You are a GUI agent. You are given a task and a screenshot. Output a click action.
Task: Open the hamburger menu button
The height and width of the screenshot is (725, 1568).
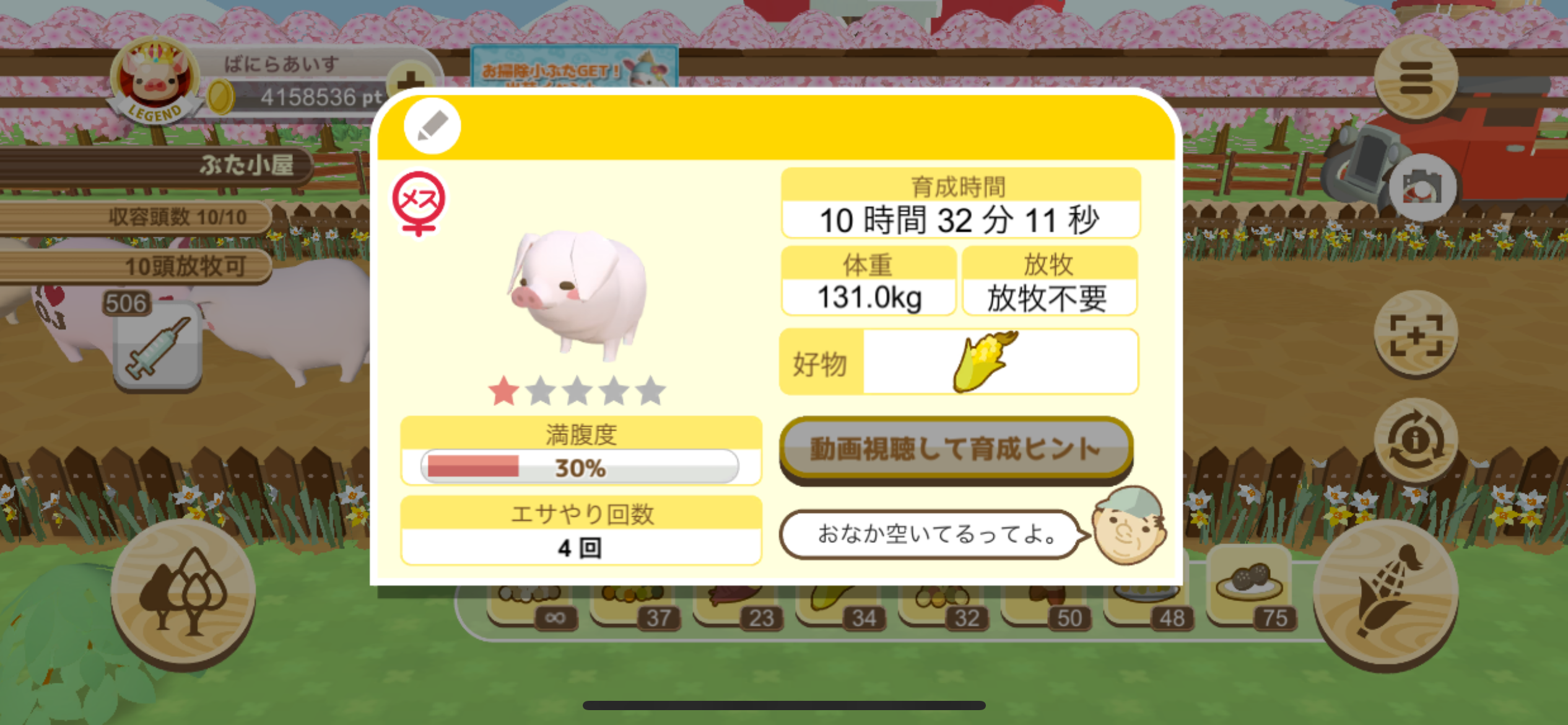click(x=1416, y=77)
